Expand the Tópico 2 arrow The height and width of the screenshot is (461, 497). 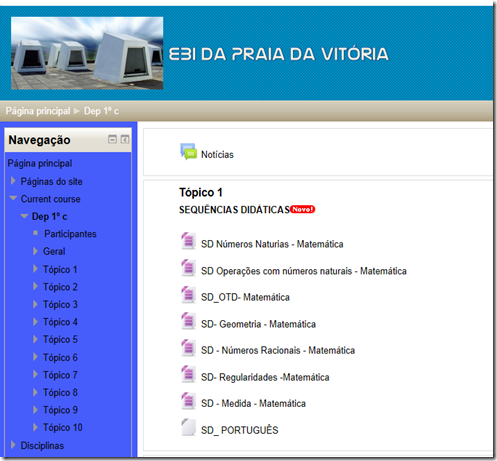coord(35,287)
